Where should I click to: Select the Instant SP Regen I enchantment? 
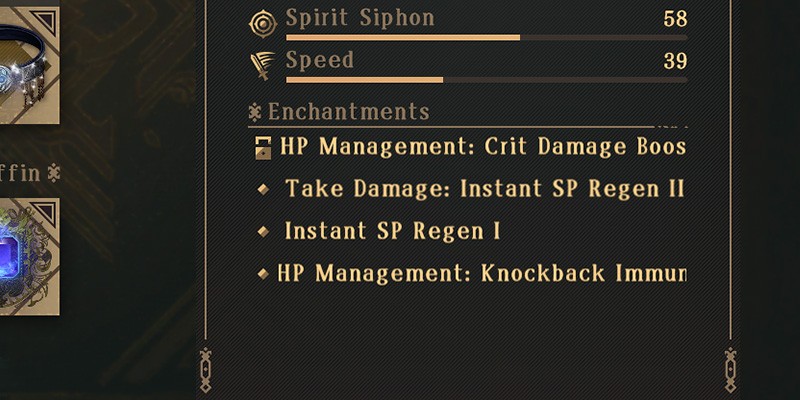(392, 232)
